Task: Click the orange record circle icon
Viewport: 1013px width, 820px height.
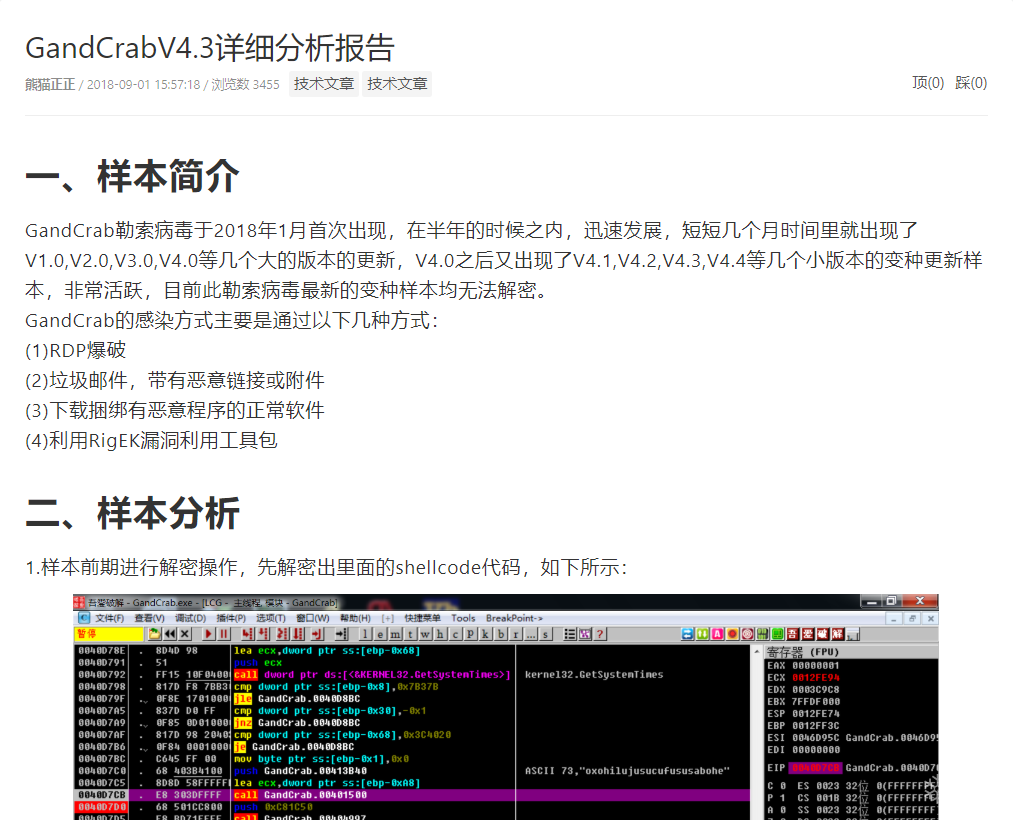Action: 733,634
